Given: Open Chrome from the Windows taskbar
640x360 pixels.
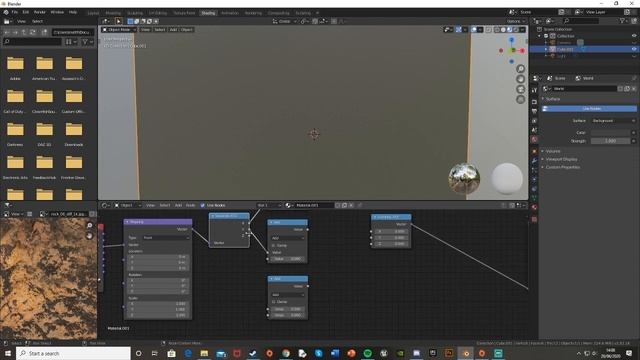Looking at the screenshot, I should [x=286, y=353].
